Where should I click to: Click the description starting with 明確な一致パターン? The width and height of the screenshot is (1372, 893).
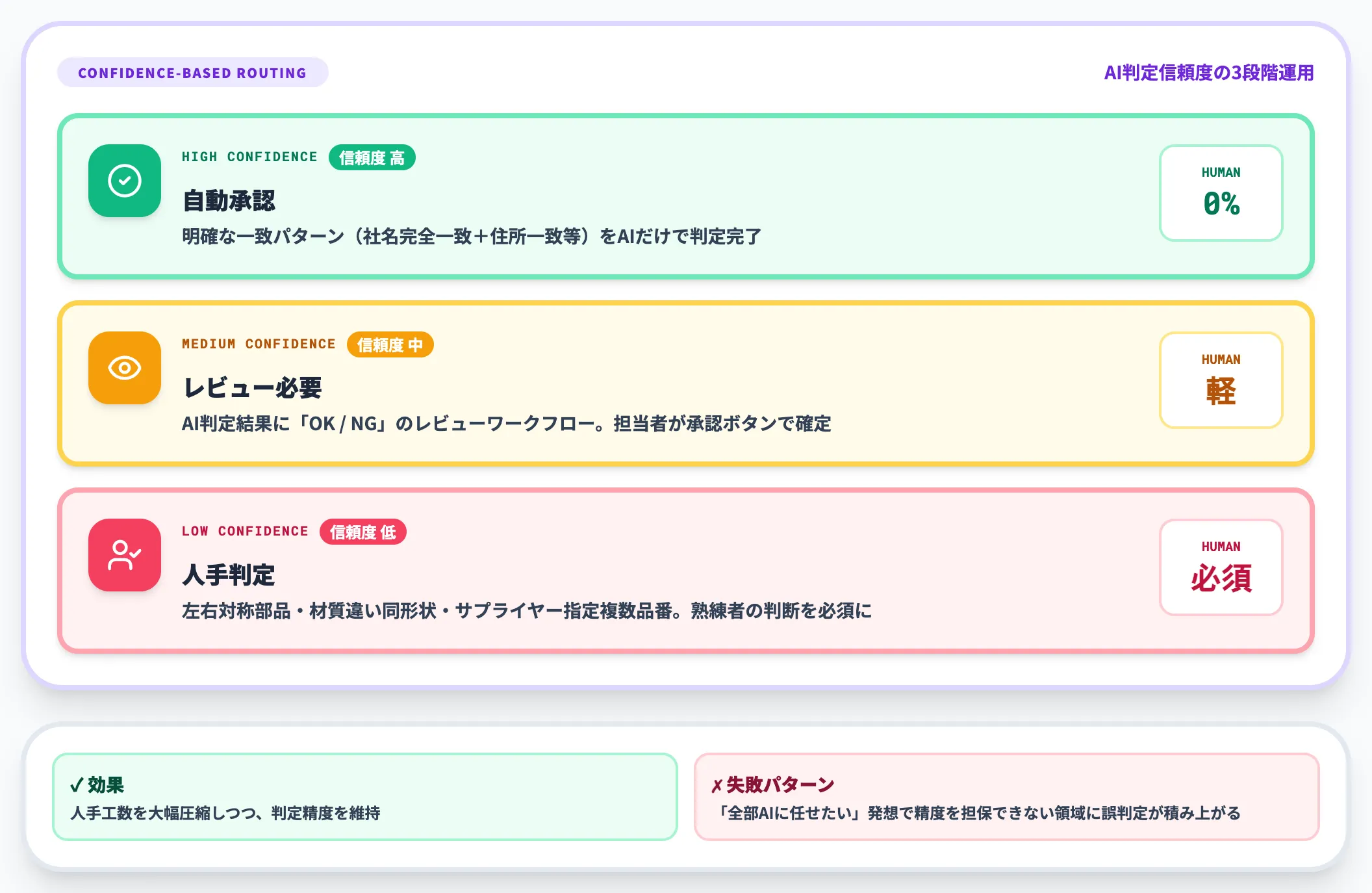[472, 236]
